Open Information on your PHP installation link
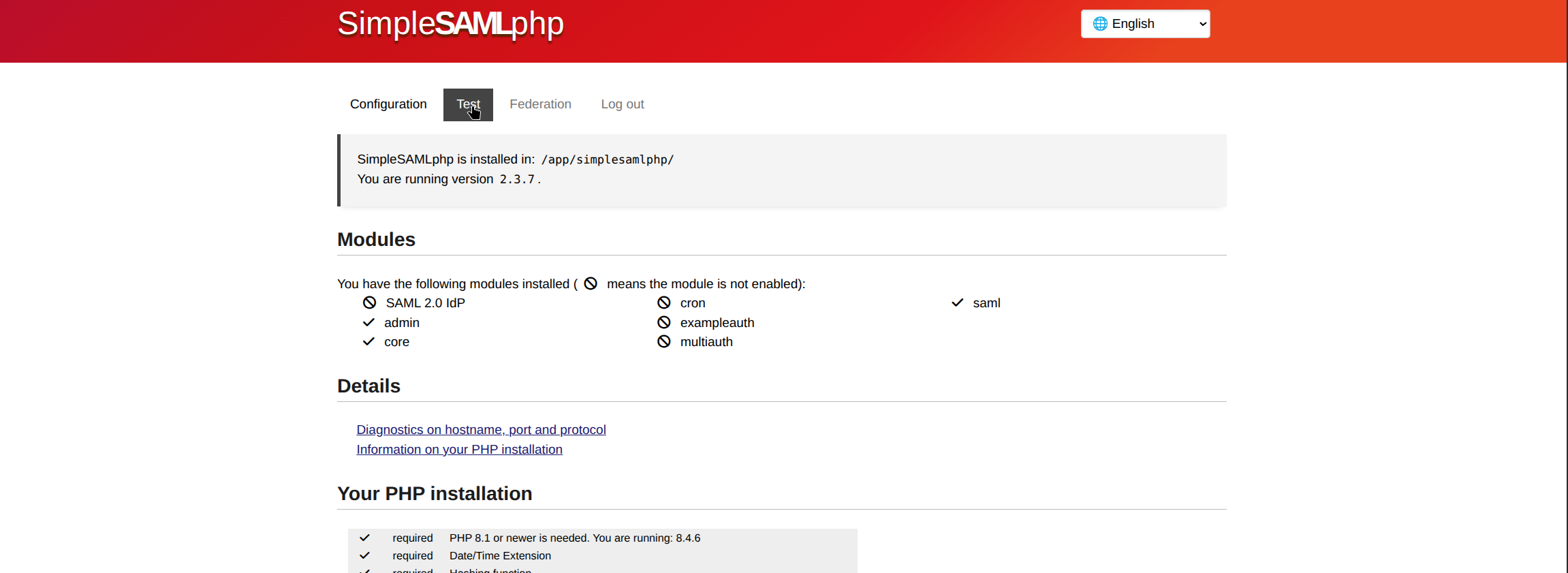This screenshot has height=573, width=1568. click(459, 450)
